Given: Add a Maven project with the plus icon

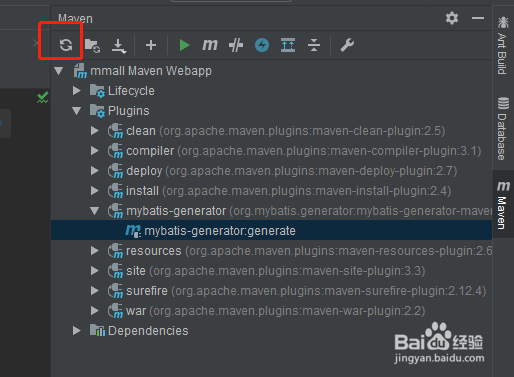Looking at the screenshot, I should coord(151,45).
